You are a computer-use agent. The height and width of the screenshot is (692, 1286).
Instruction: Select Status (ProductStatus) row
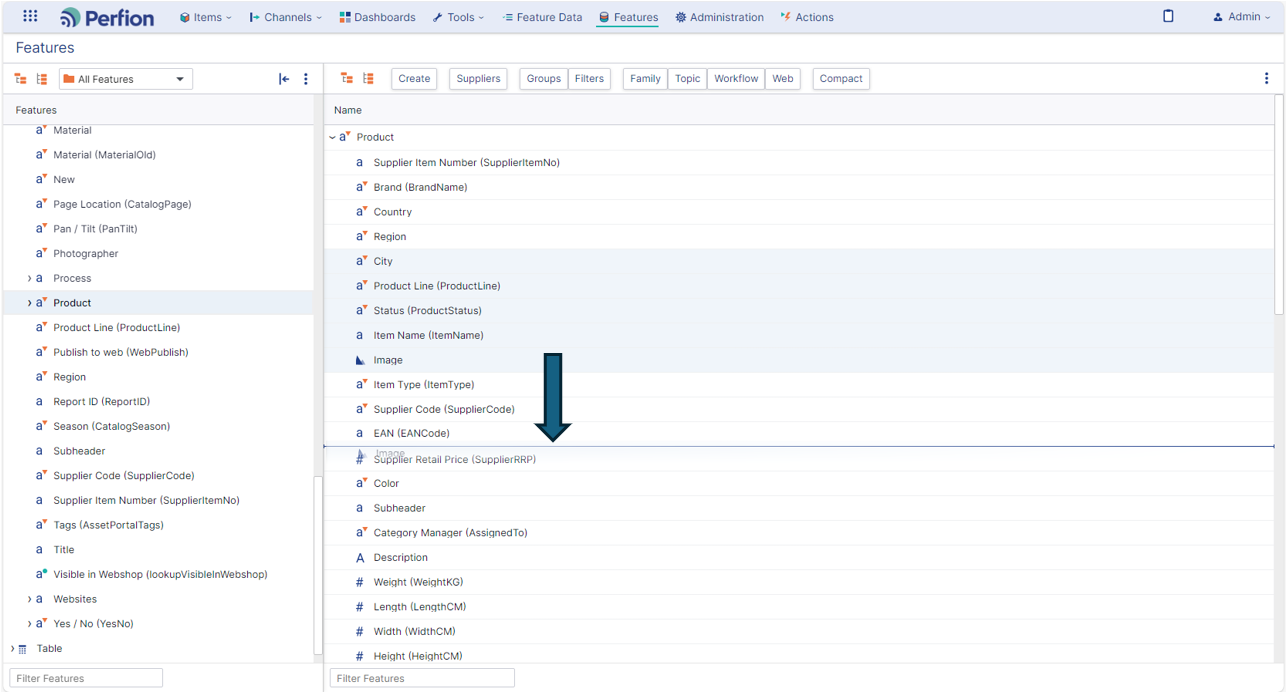(799, 310)
